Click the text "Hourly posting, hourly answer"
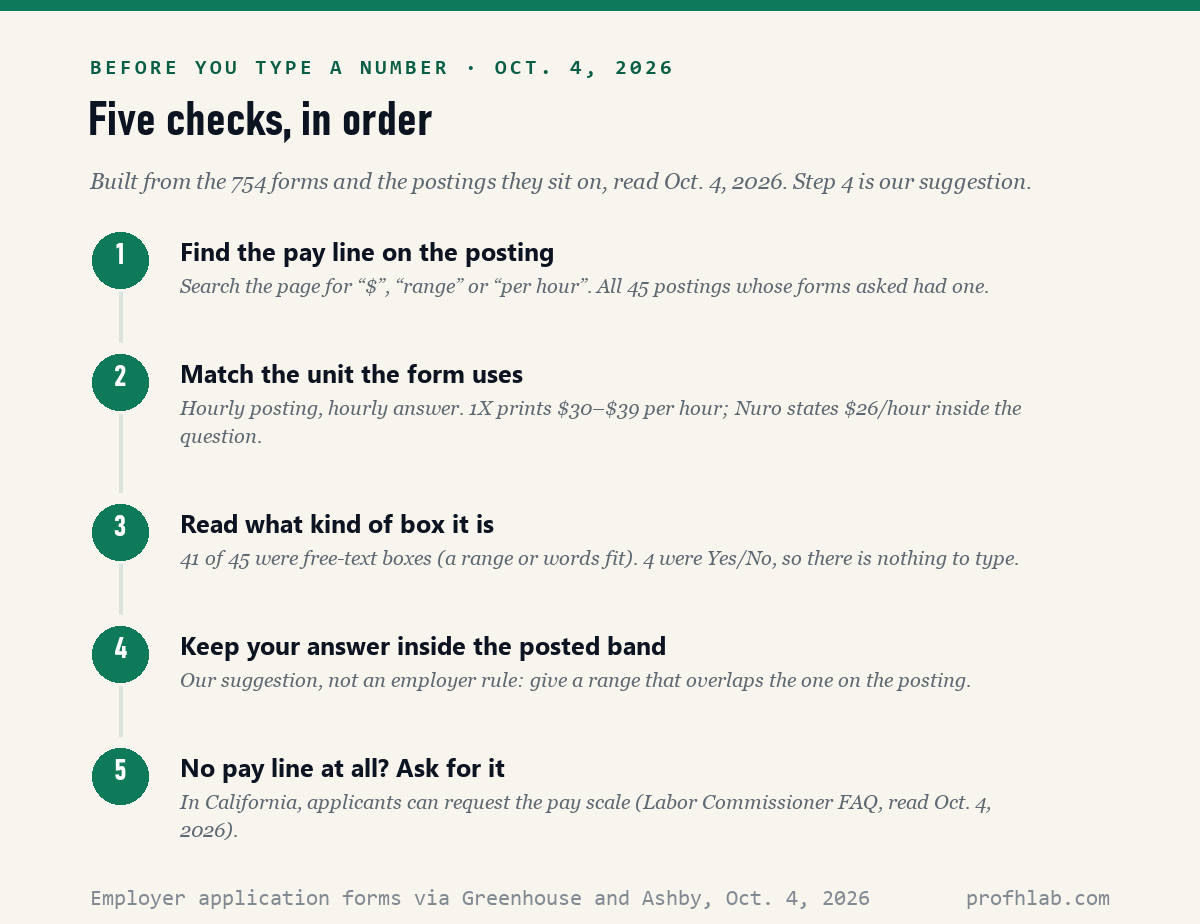This screenshot has width=1200, height=924. coord(321,408)
